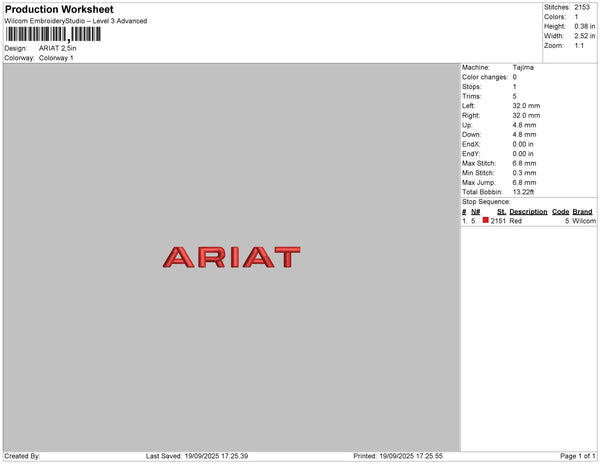The width and height of the screenshot is (600, 464).
Task: Click the ARIAT embroidery design preview
Action: point(232,257)
